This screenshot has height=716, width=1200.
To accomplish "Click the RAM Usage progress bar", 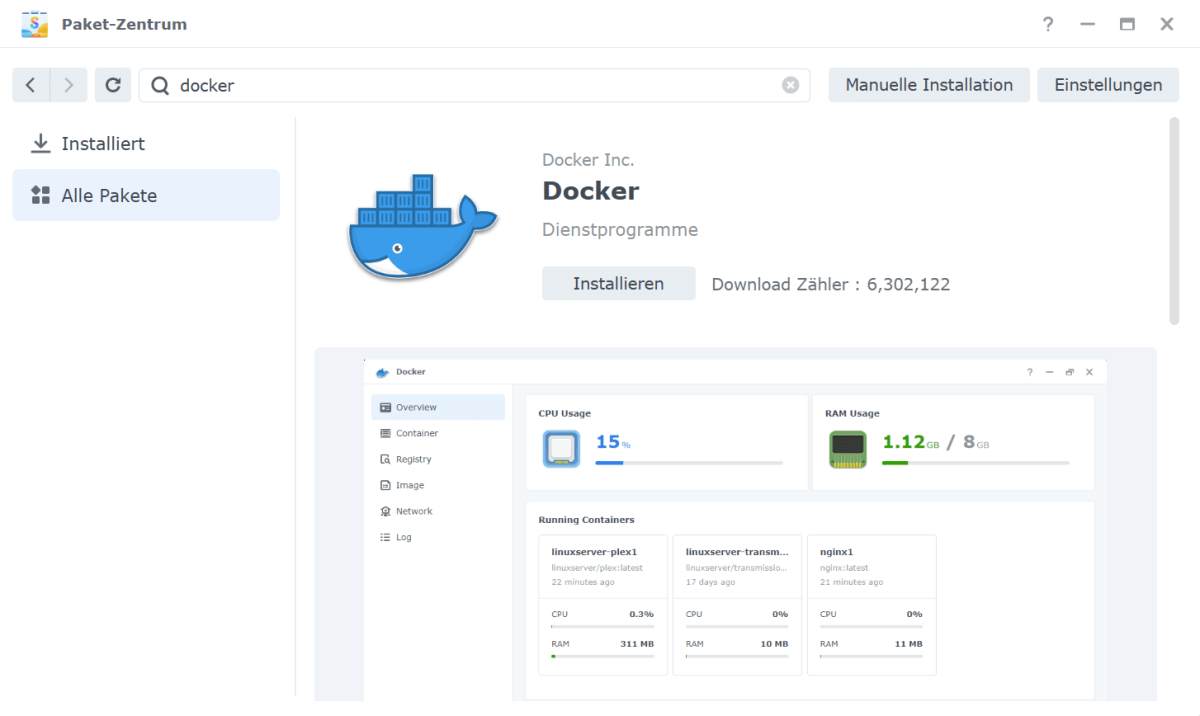I will click(975, 463).
